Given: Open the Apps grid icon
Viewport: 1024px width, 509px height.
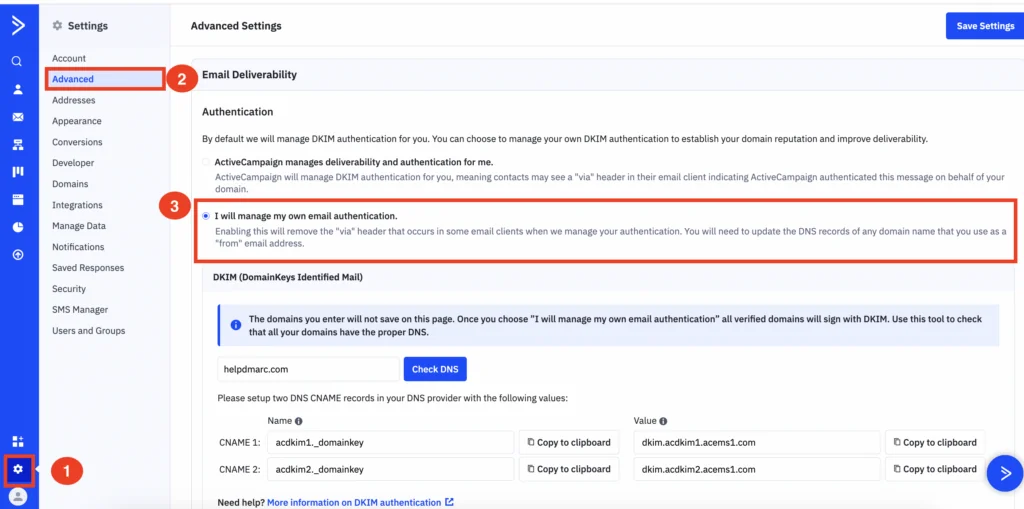Looking at the screenshot, I should pyautogui.click(x=18, y=441).
